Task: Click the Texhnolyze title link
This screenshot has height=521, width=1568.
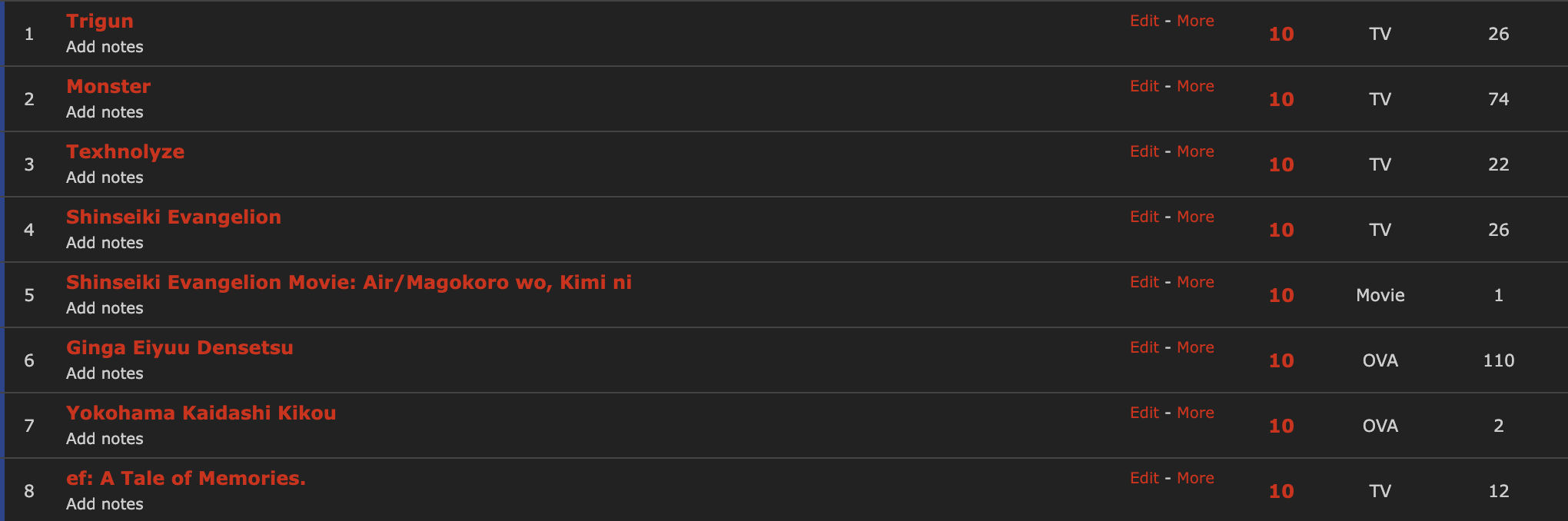Action: [x=125, y=152]
